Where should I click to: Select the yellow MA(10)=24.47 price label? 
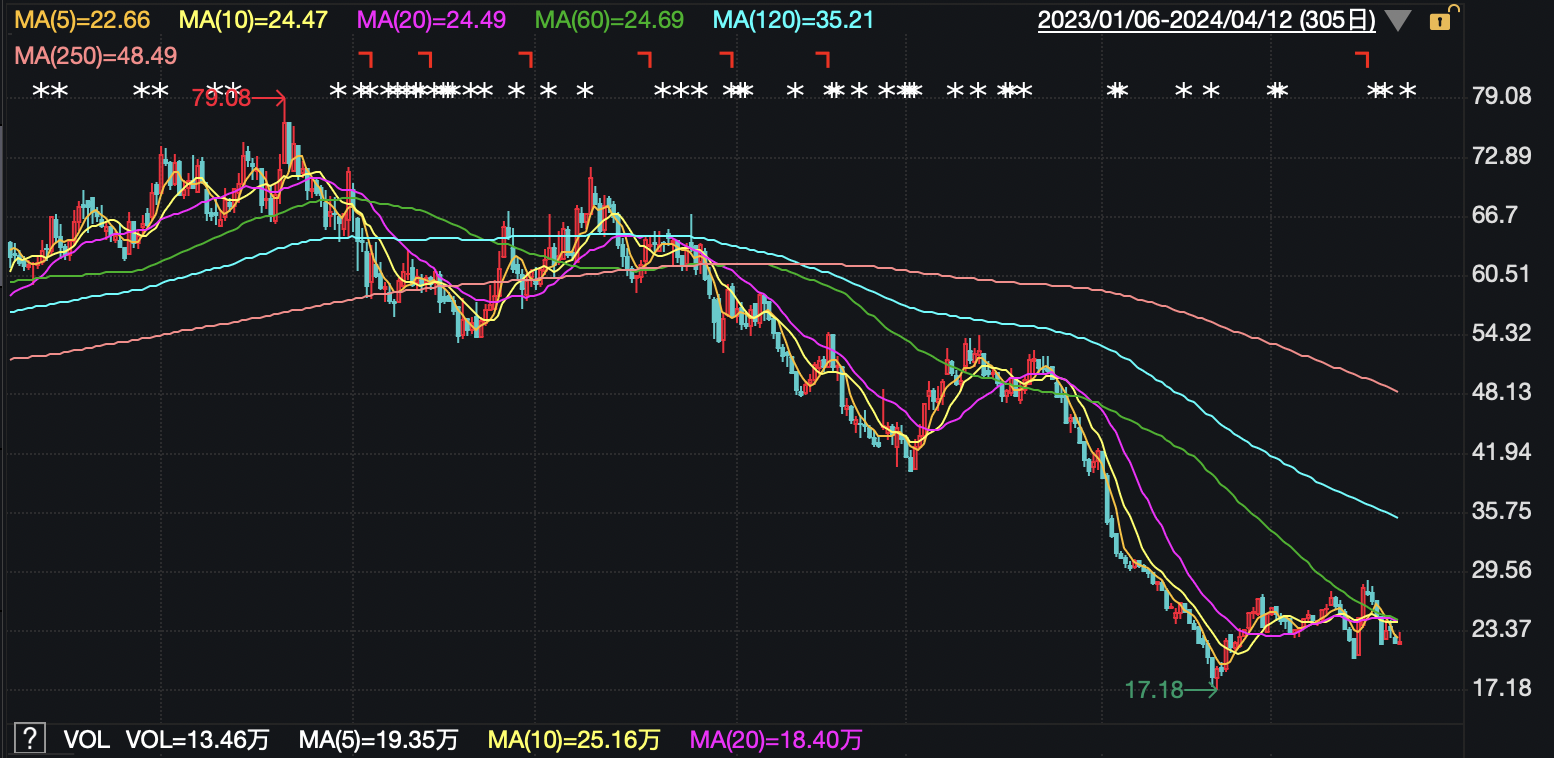(x=253, y=20)
